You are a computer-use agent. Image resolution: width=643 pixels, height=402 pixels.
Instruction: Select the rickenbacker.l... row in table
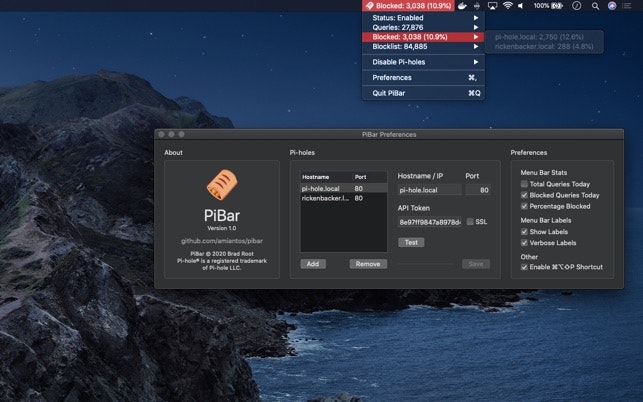344,198
